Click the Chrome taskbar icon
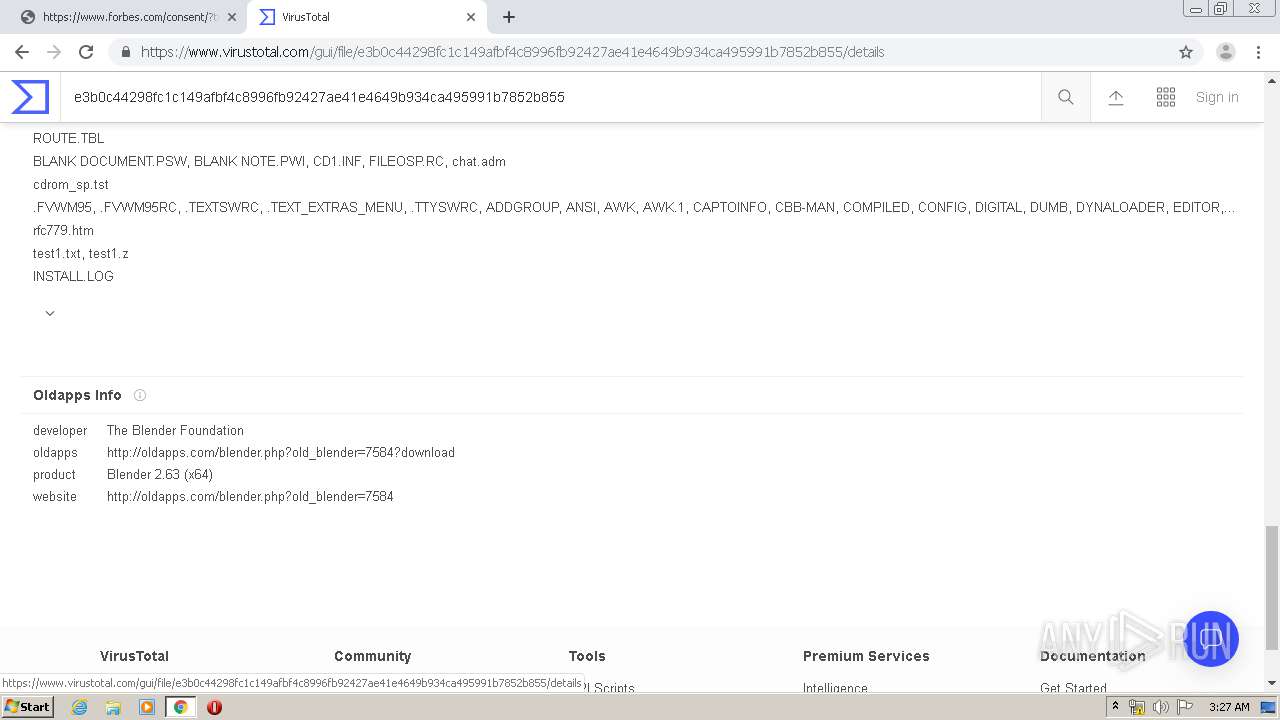The height and width of the screenshot is (720, 1280). click(x=180, y=707)
